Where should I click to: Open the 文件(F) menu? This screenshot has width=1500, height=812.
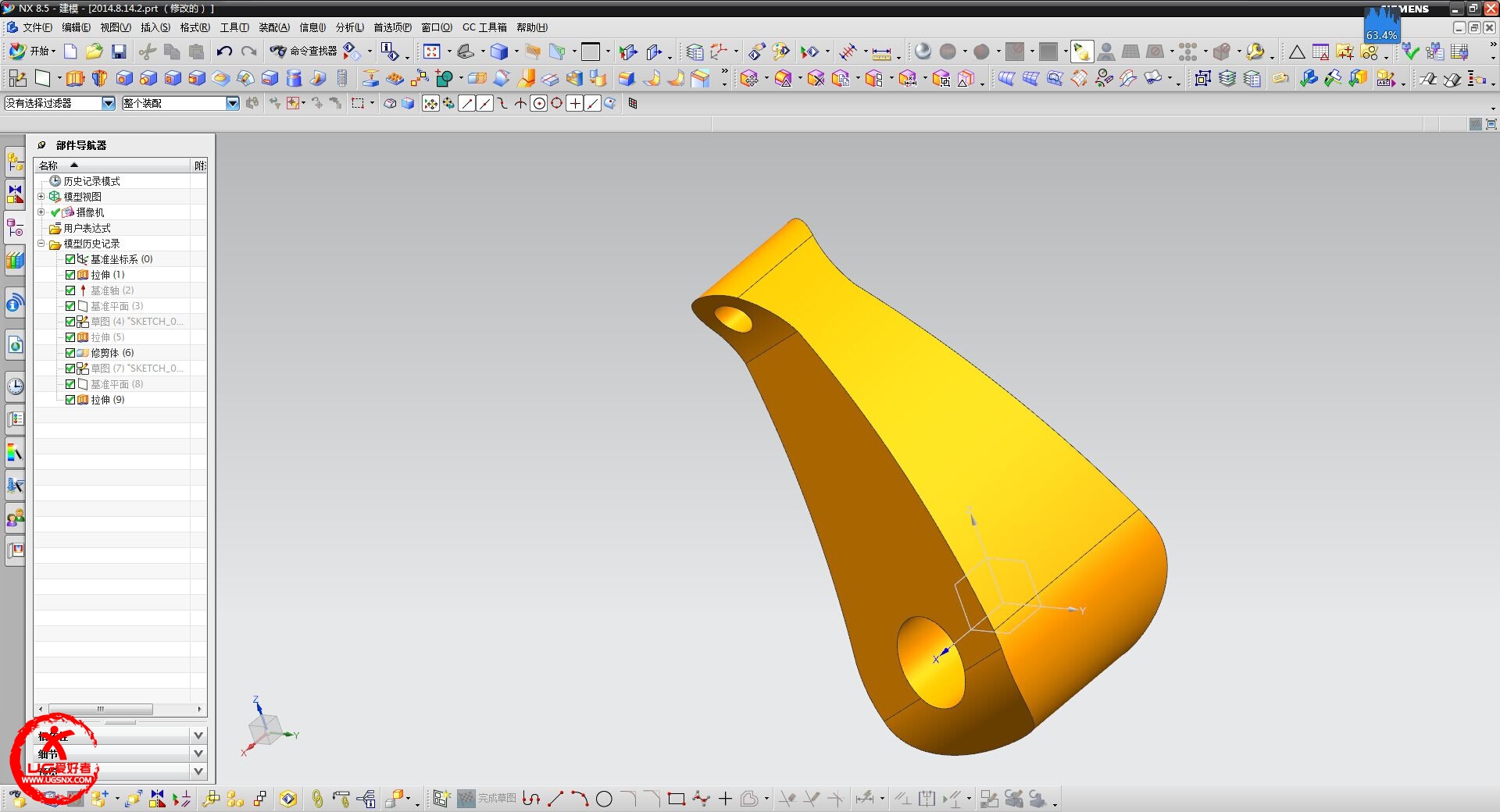coord(37,27)
